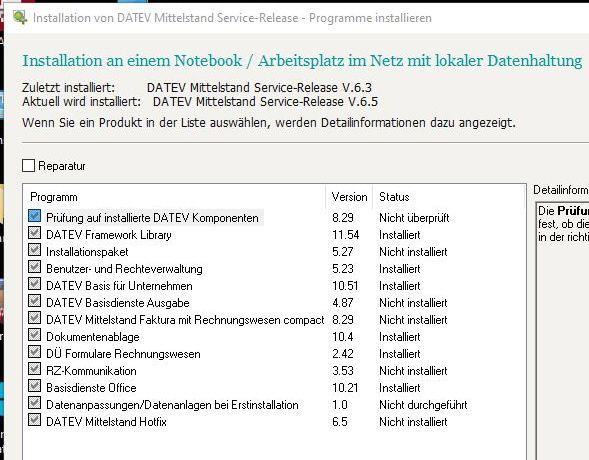Select the Basisdienste Office entry
This screenshot has height=460, width=589.
pyautogui.click(x=91, y=388)
